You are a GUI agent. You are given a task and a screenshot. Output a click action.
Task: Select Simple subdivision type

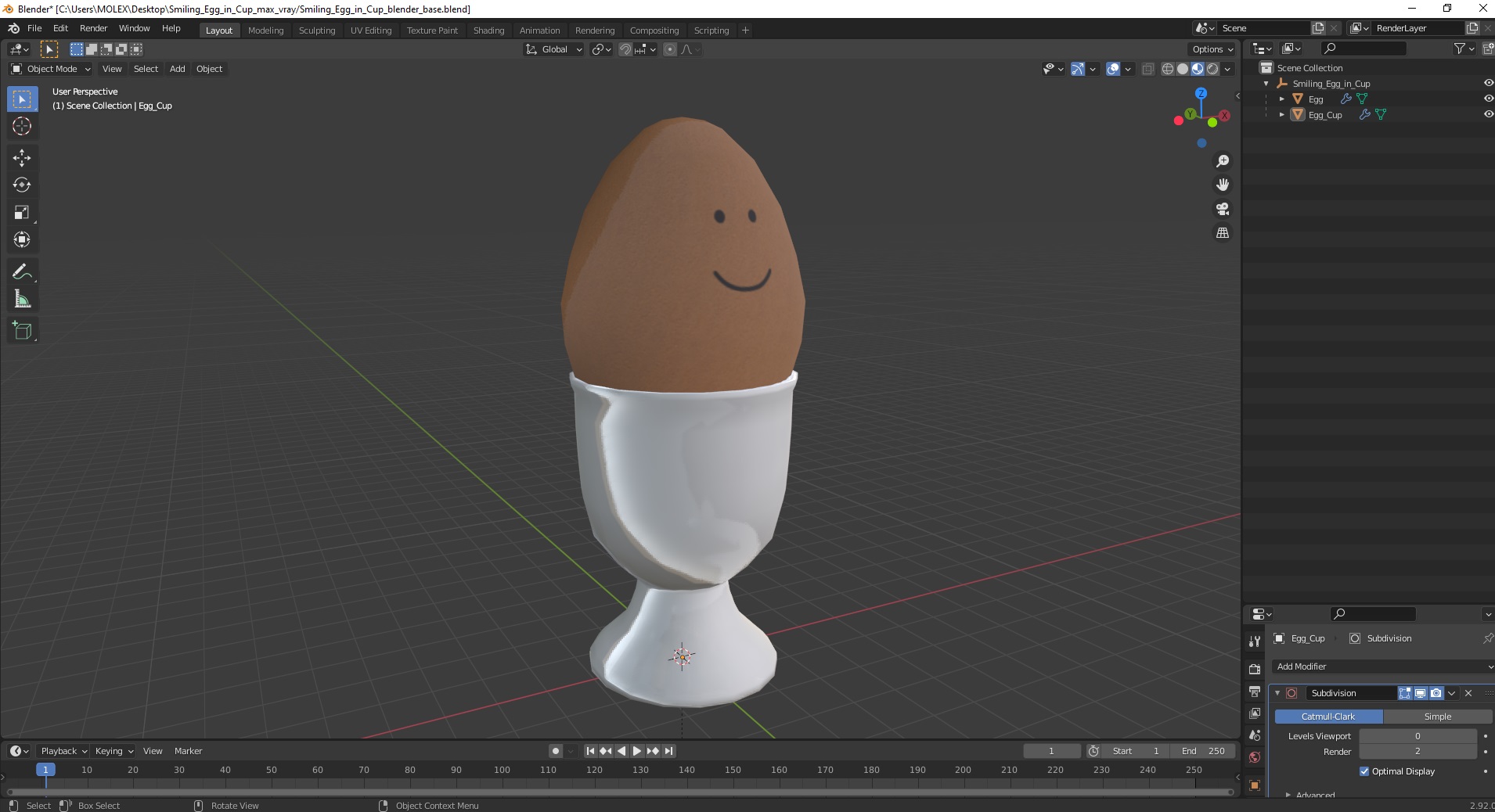[x=1438, y=717]
